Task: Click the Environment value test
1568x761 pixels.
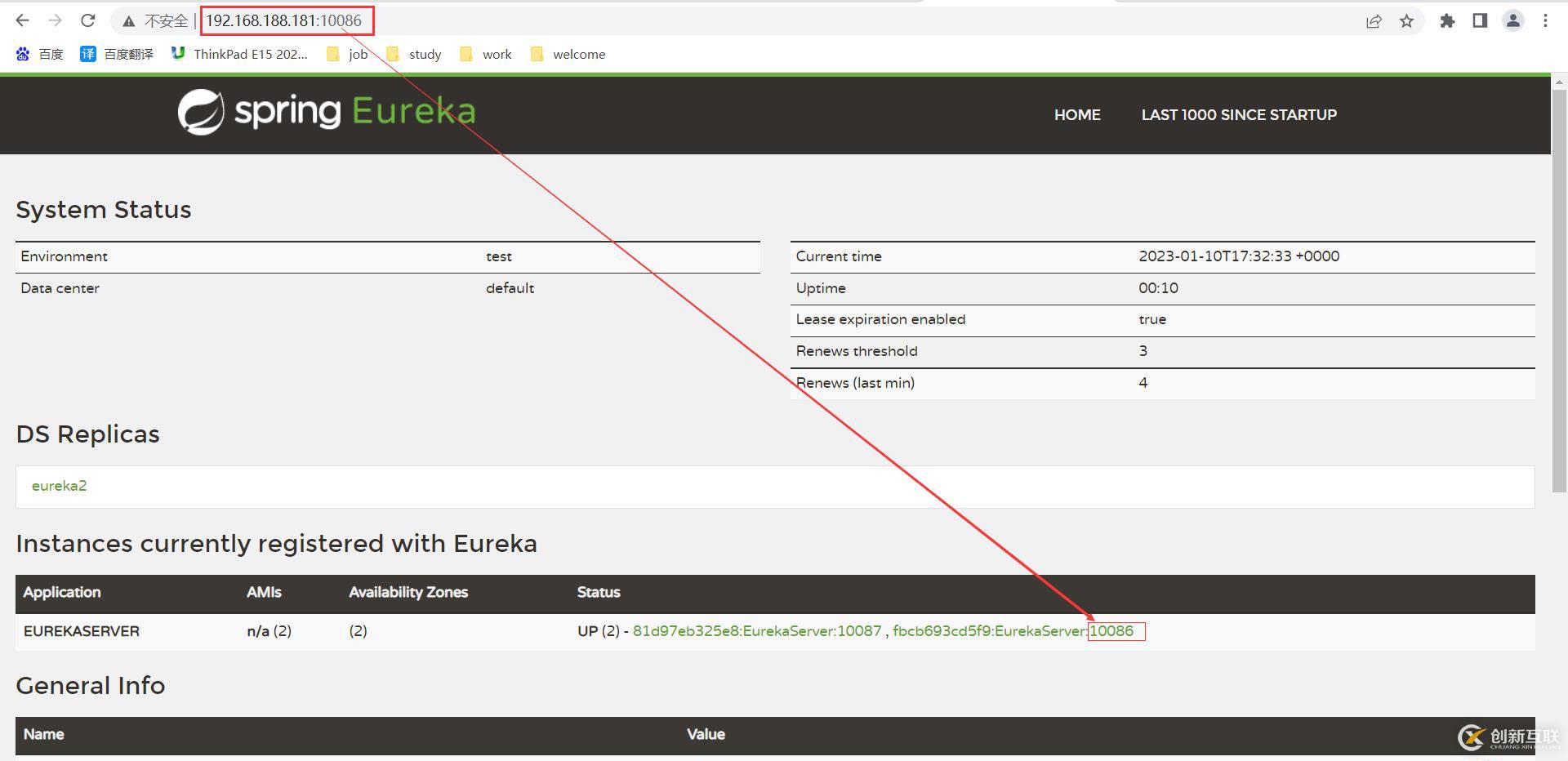Action: coord(499,256)
